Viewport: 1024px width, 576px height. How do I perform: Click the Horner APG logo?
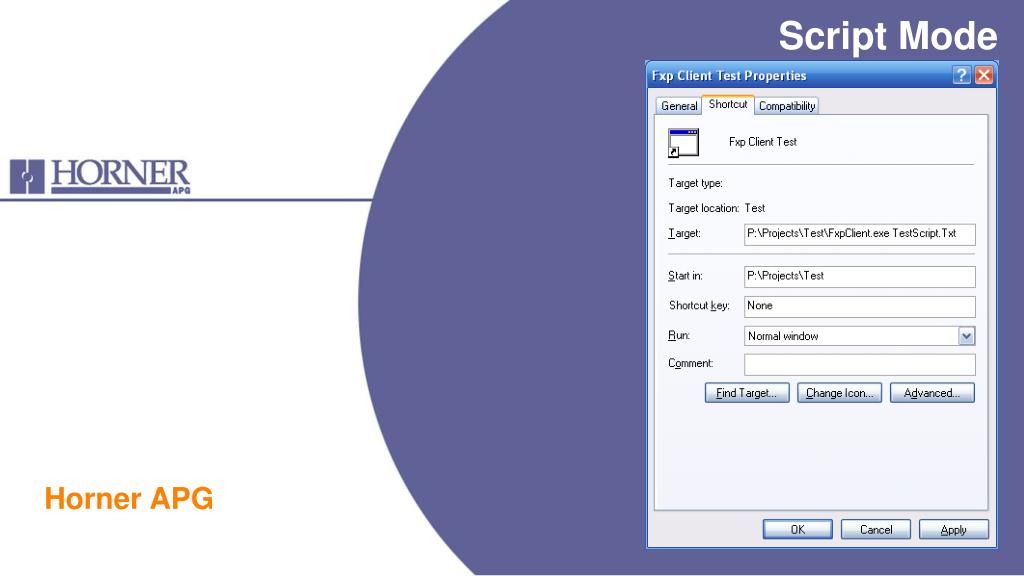pyautogui.click(x=100, y=176)
